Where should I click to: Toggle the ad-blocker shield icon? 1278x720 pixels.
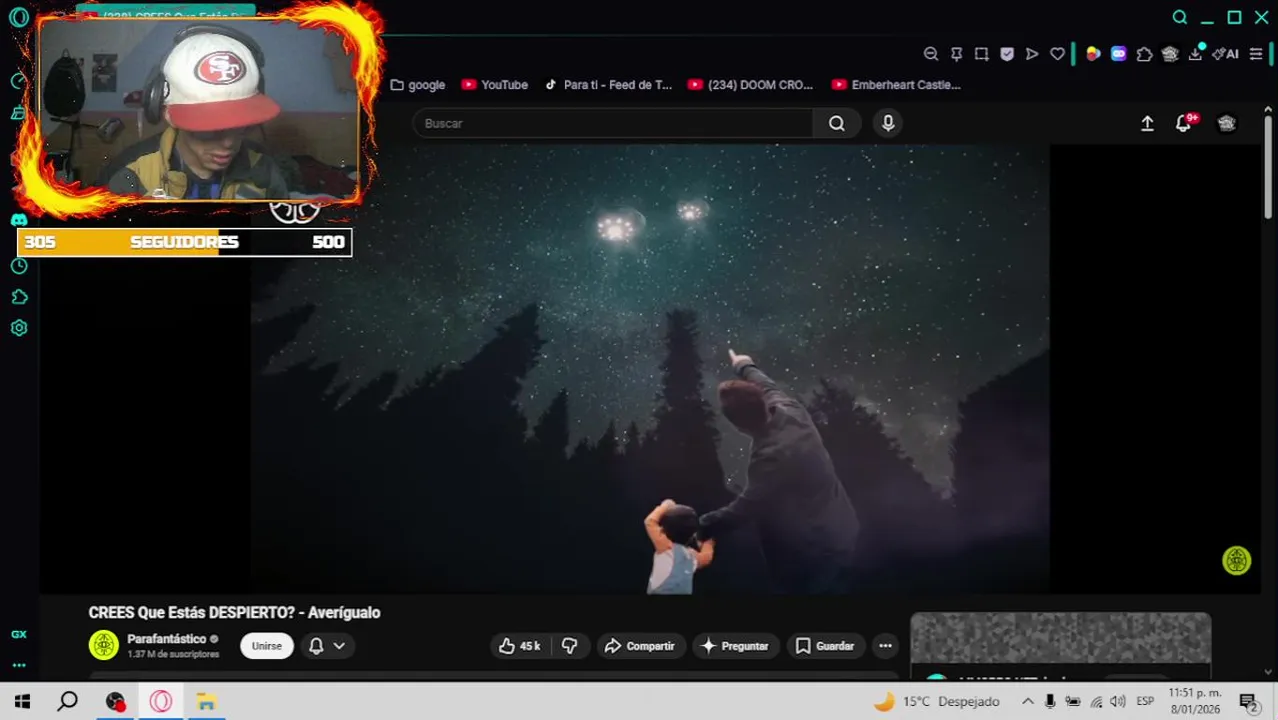[x=1007, y=54]
